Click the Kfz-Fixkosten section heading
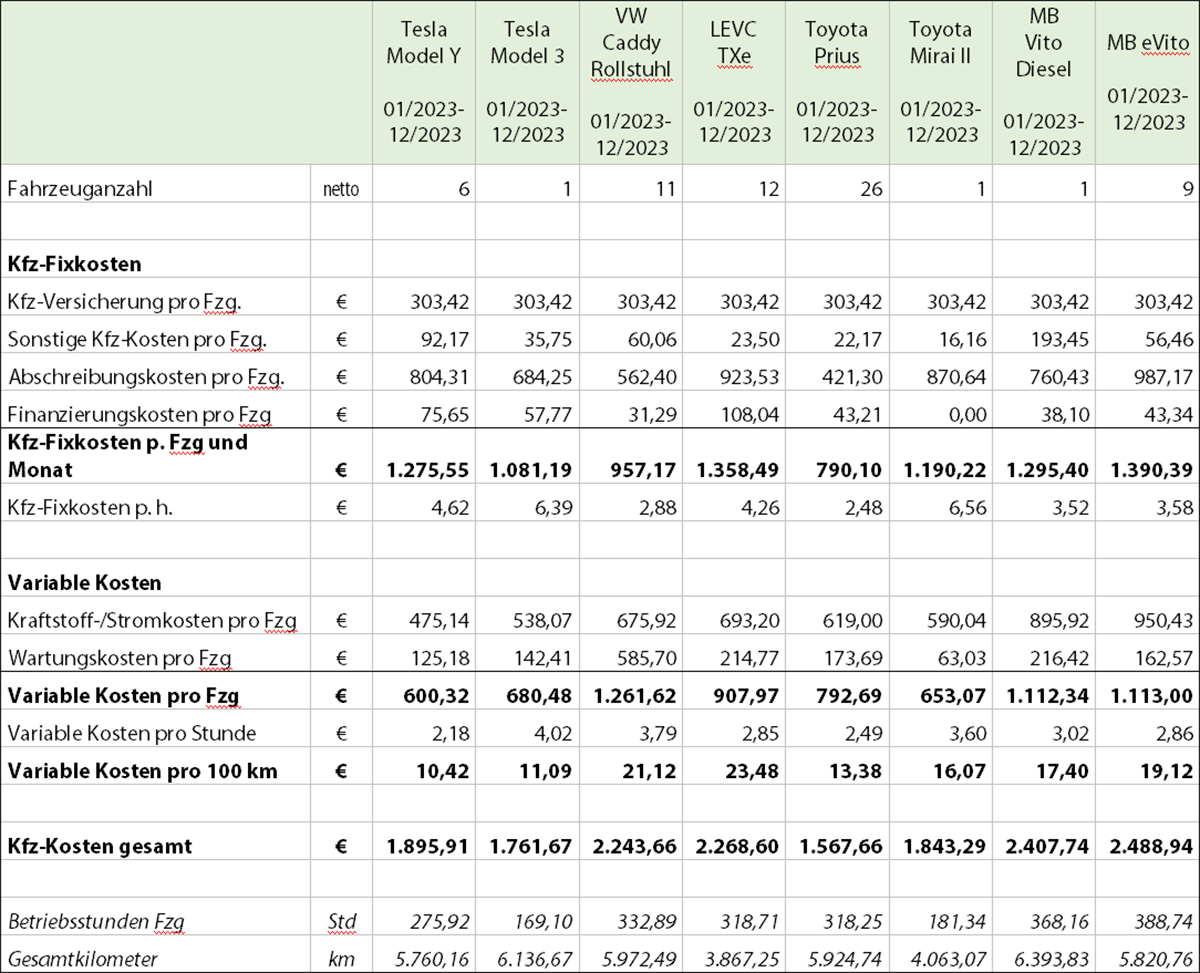 (x=74, y=265)
